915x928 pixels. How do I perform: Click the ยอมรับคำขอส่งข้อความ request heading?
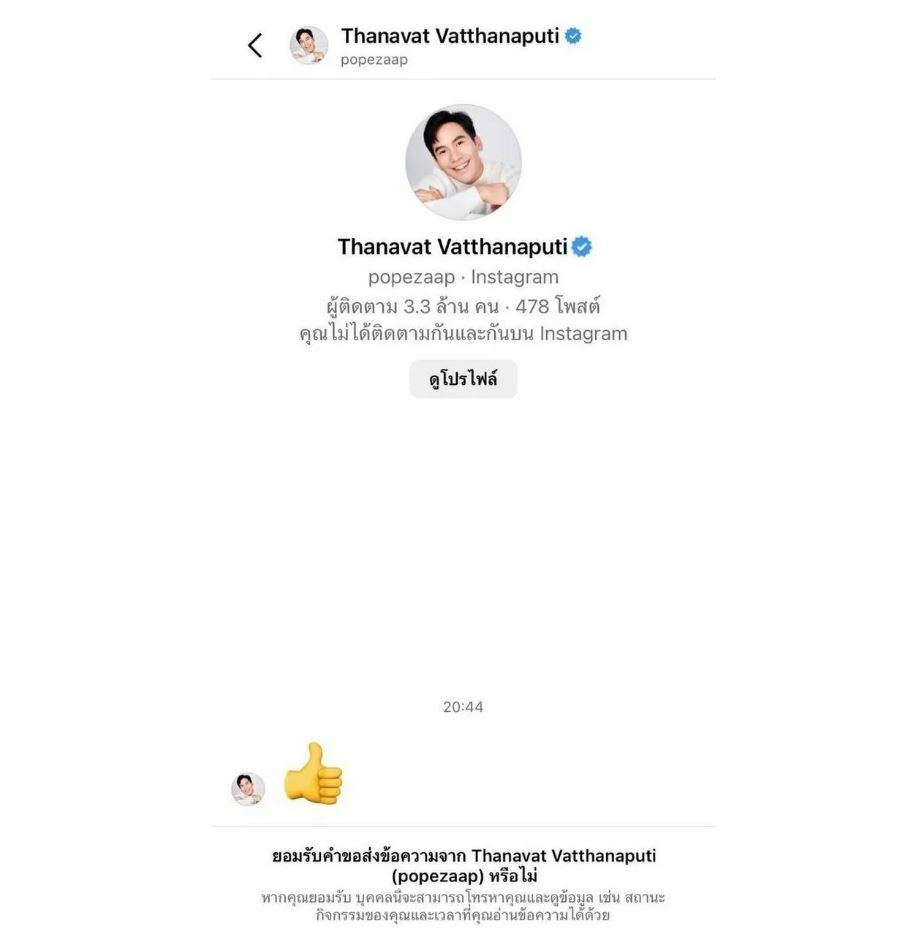pos(464,865)
